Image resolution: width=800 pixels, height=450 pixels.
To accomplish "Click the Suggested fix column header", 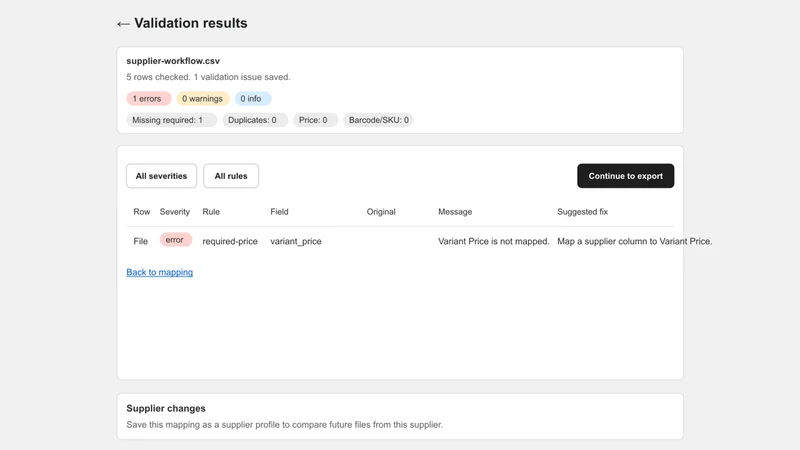I will click(x=582, y=212).
